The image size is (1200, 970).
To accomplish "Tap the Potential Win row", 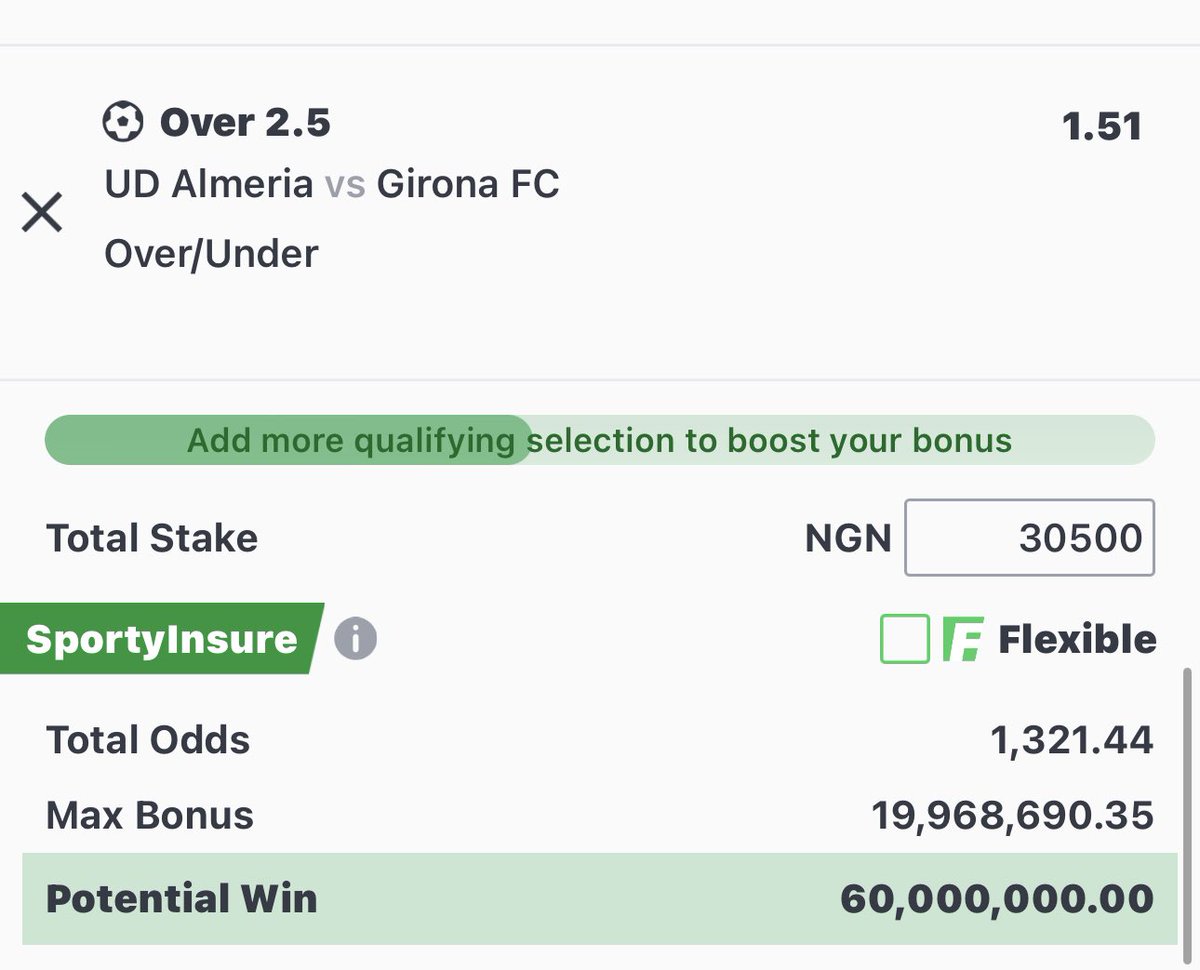I will tap(600, 898).
